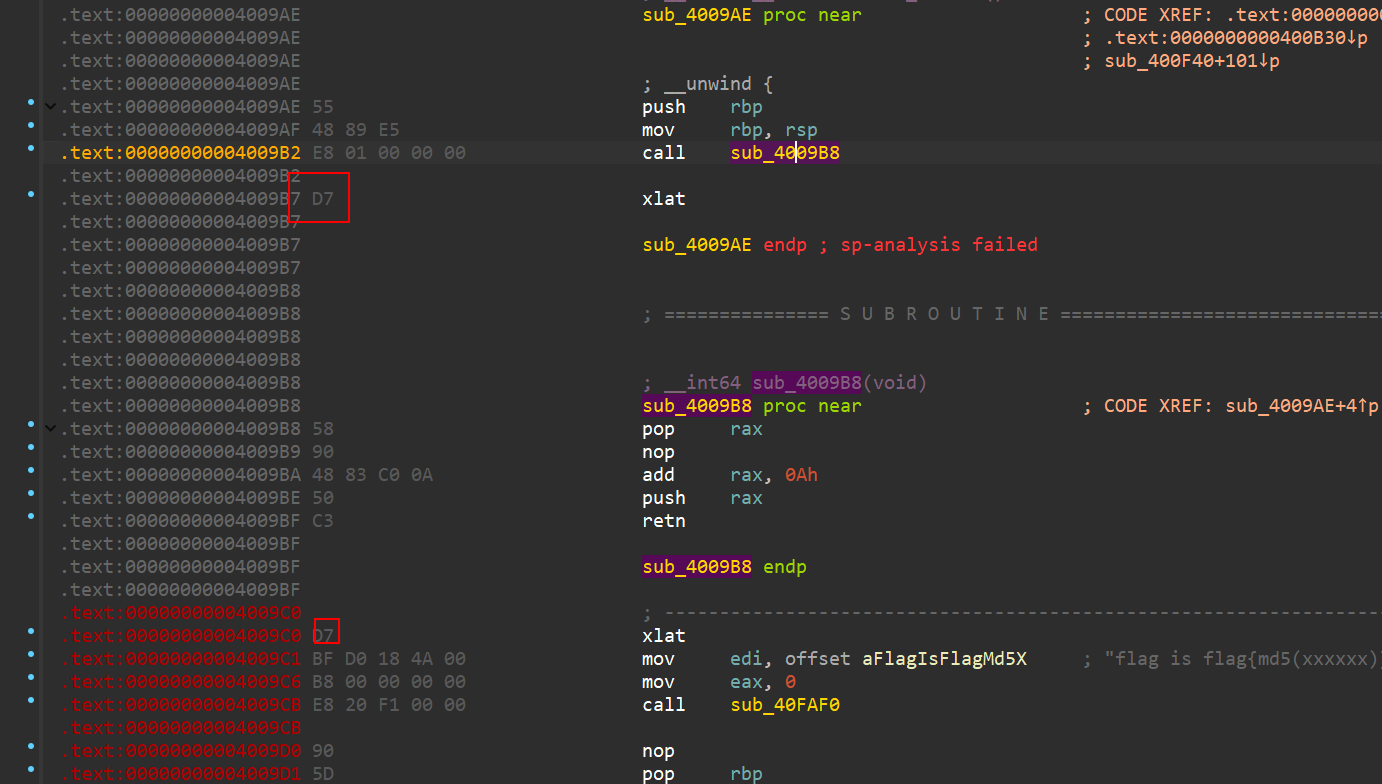Click the 'sp-analysis failed' comment

(x=938, y=245)
